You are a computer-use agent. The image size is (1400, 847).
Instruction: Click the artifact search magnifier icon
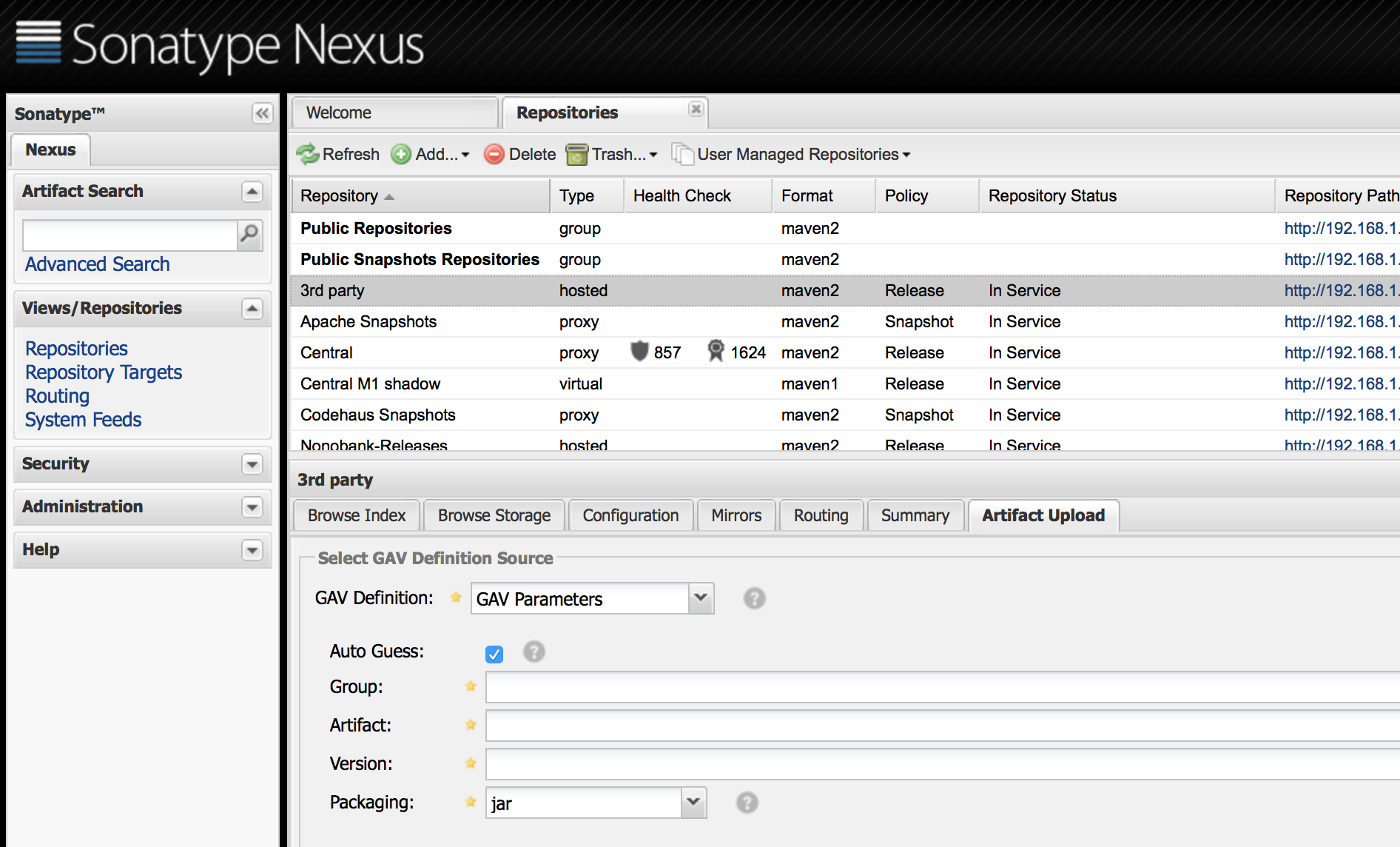(x=250, y=235)
